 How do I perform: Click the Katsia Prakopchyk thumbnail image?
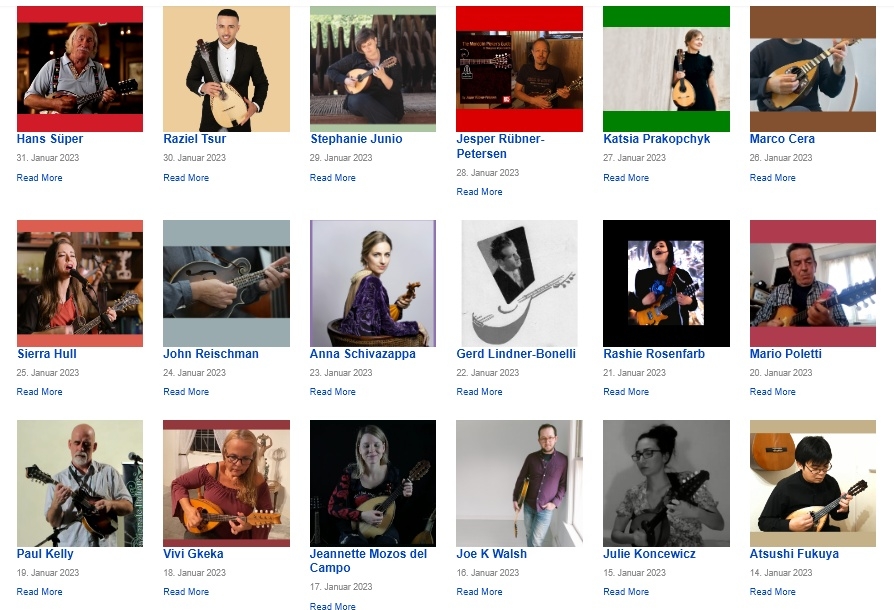click(x=666, y=69)
